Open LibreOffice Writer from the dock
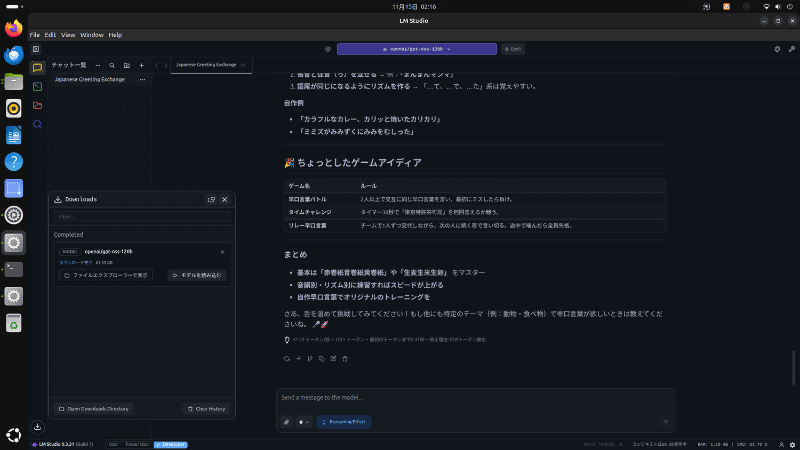 14,135
